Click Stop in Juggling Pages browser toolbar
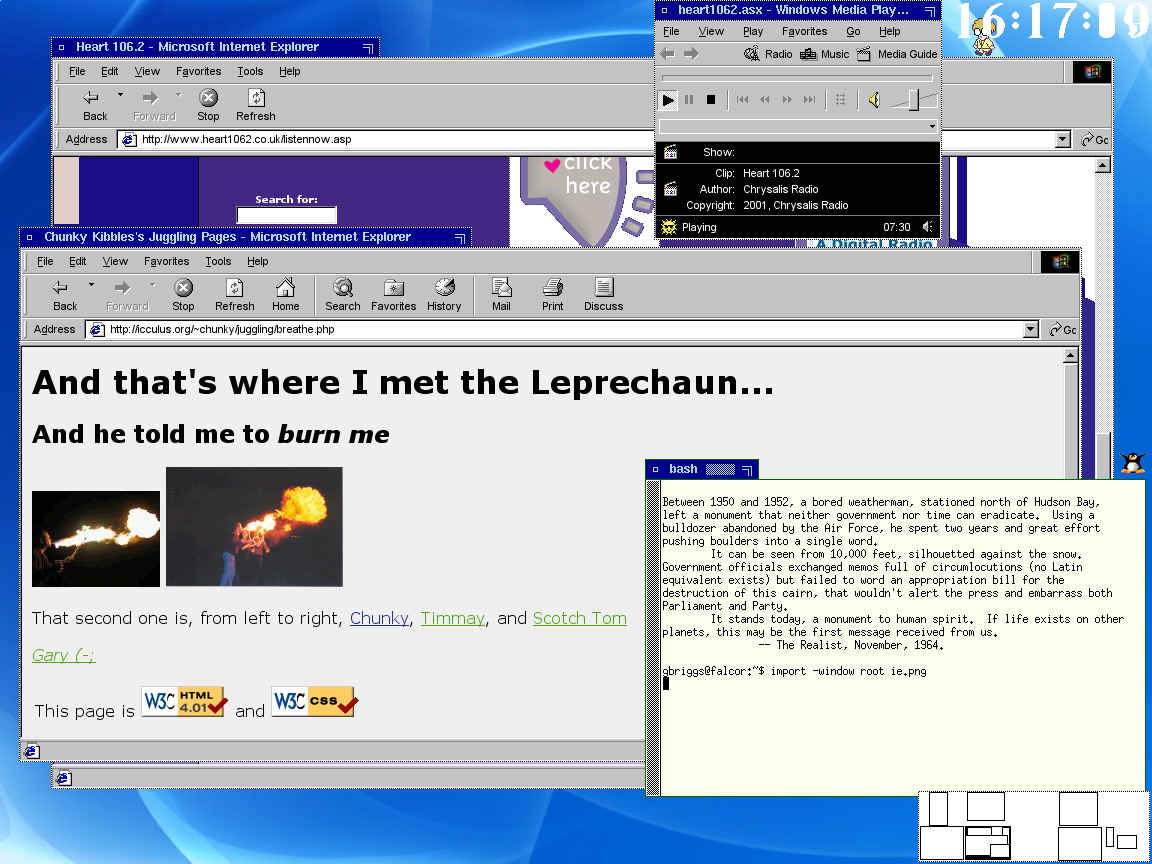This screenshot has height=864, width=1152. (183, 295)
